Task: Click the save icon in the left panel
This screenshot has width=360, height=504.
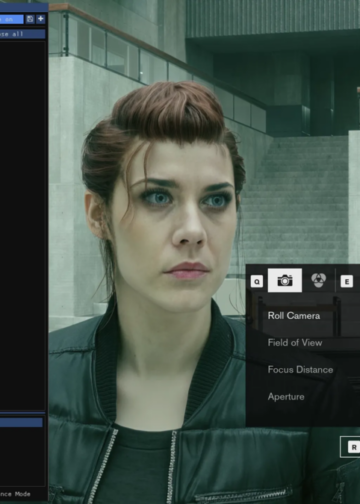Action: (x=30, y=19)
